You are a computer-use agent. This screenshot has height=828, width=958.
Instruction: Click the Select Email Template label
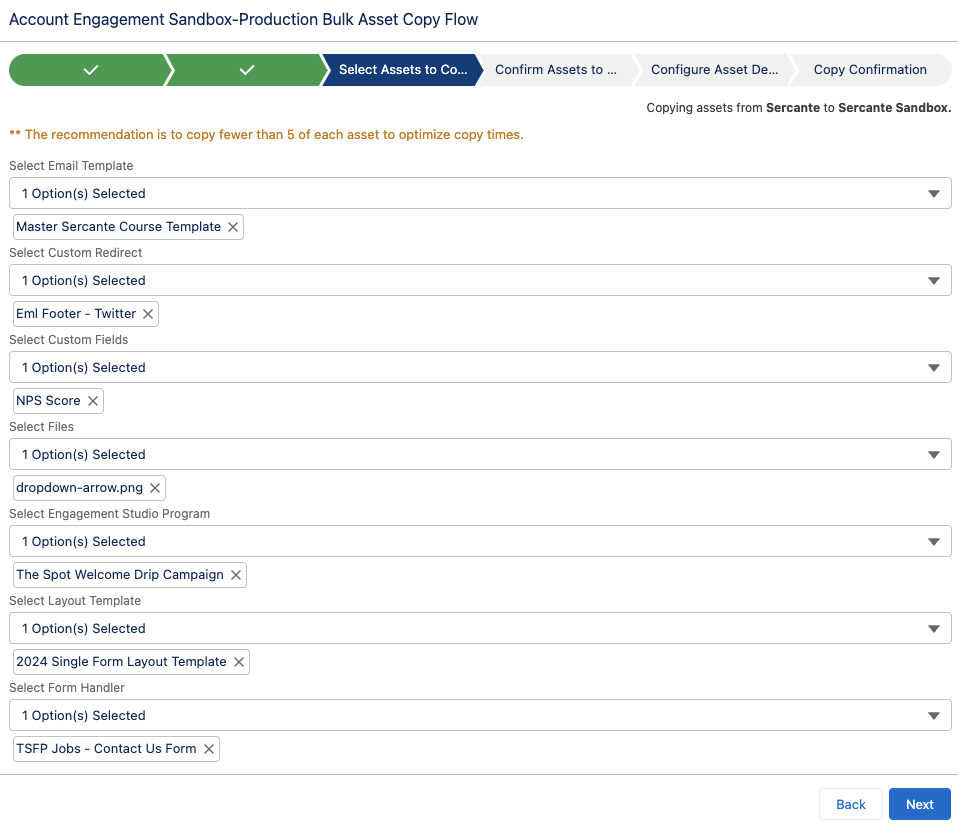[x=71, y=166]
